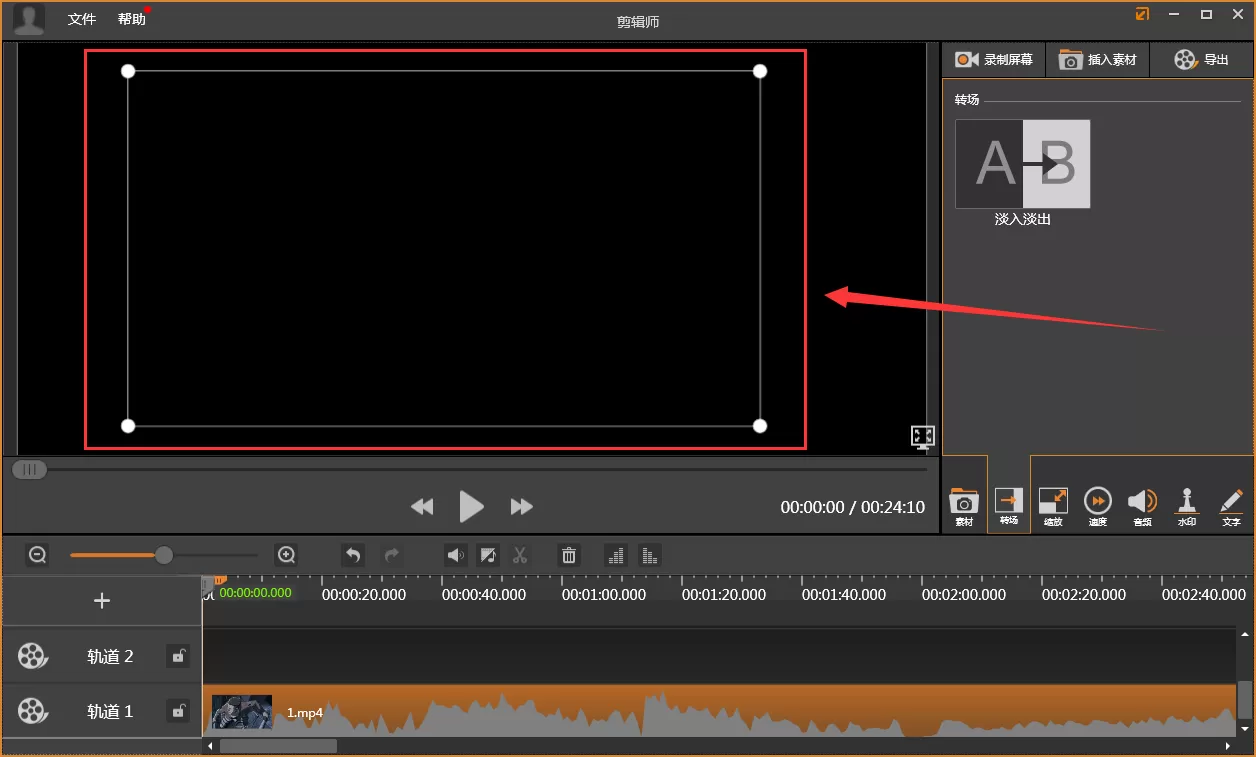Select the 1.mp4 clip thumbnail on track 1
This screenshot has width=1256, height=757.
[x=242, y=712]
